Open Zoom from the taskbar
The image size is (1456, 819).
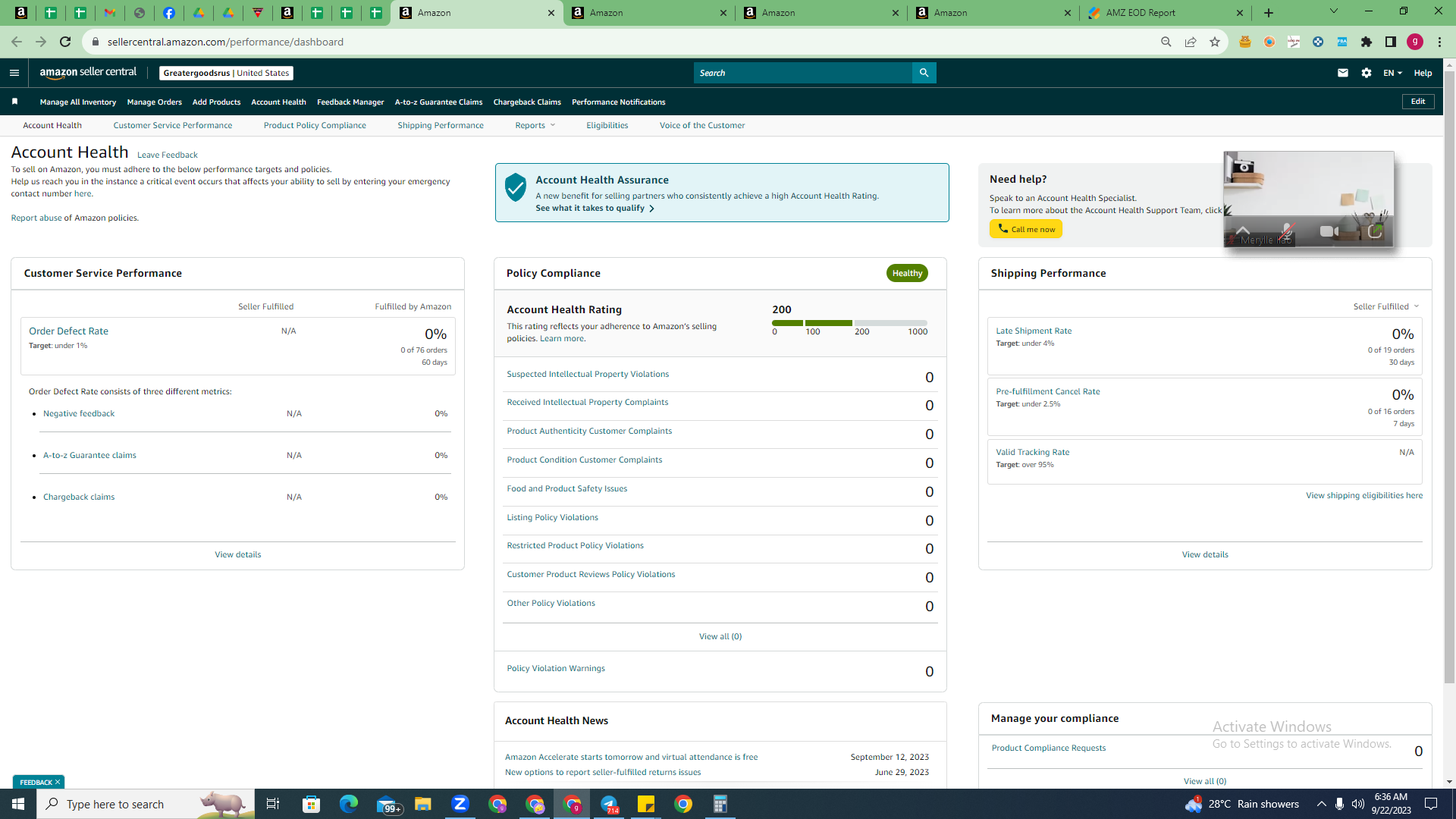pos(460,804)
